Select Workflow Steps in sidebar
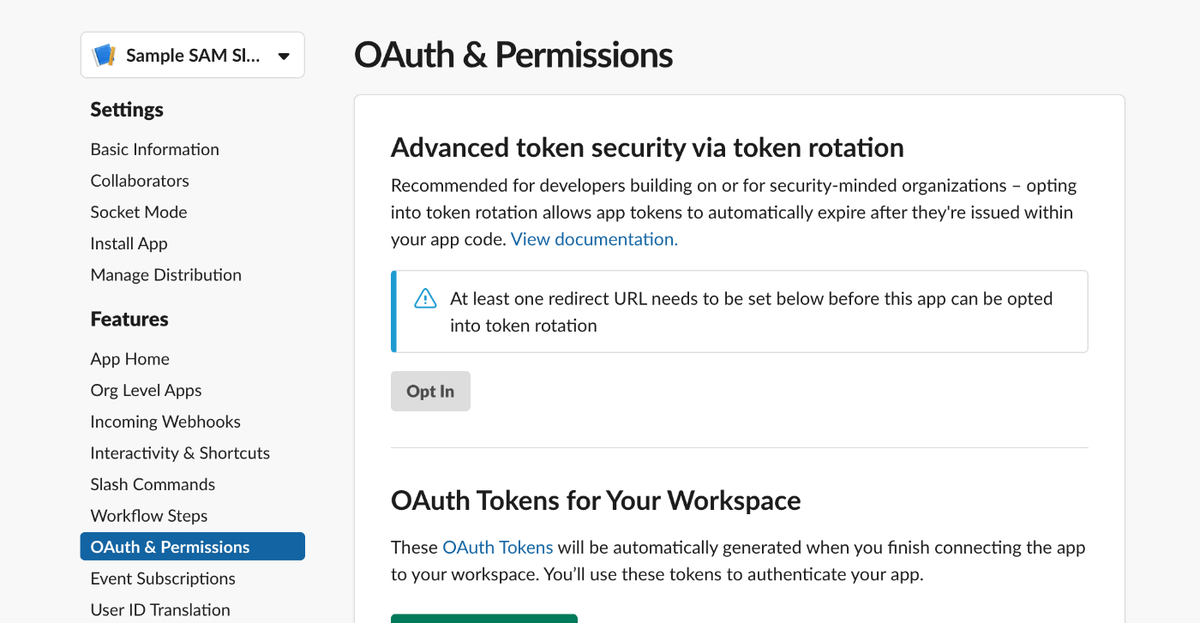 [149, 516]
